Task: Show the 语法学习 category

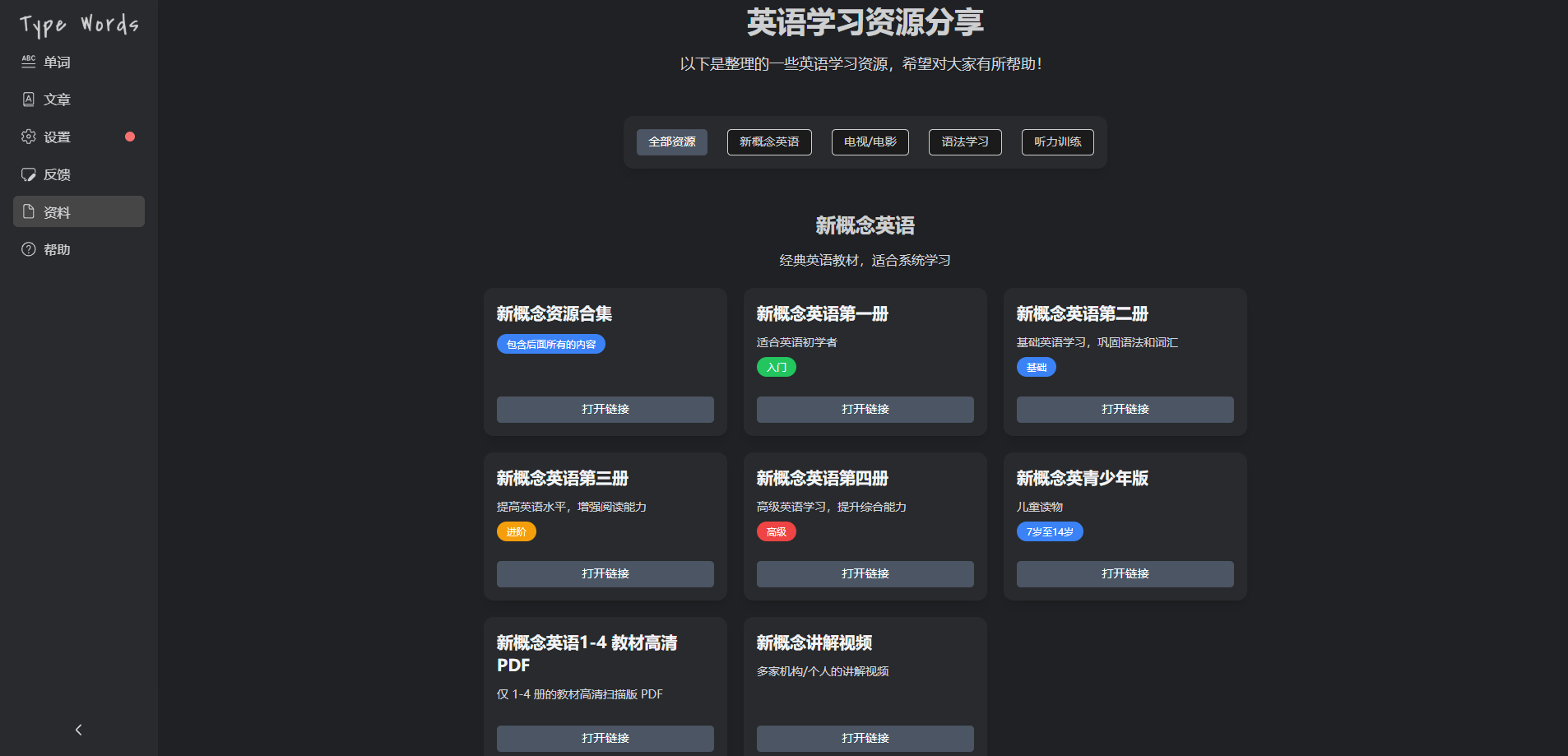Action: pyautogui.click(x=964, y=142)
